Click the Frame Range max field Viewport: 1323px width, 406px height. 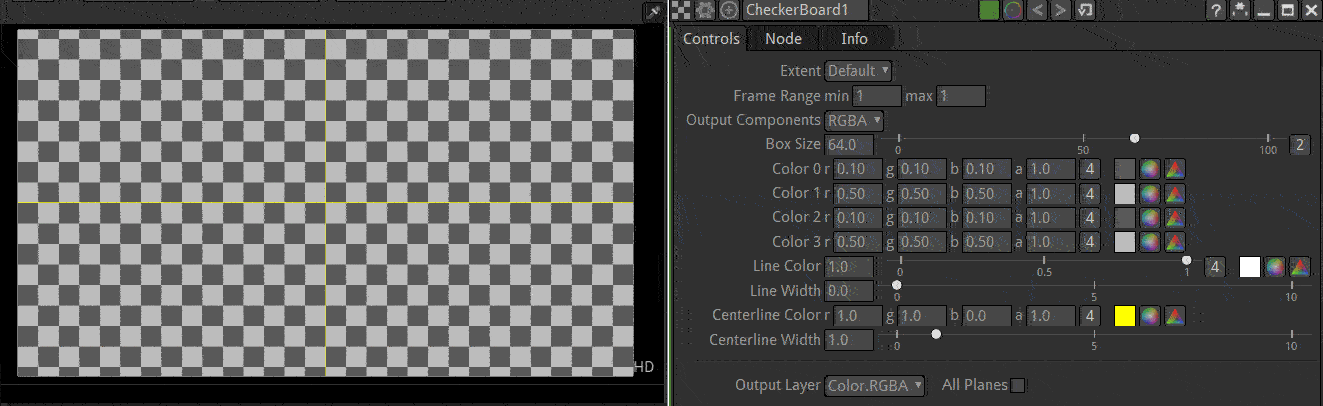[961, 96]
